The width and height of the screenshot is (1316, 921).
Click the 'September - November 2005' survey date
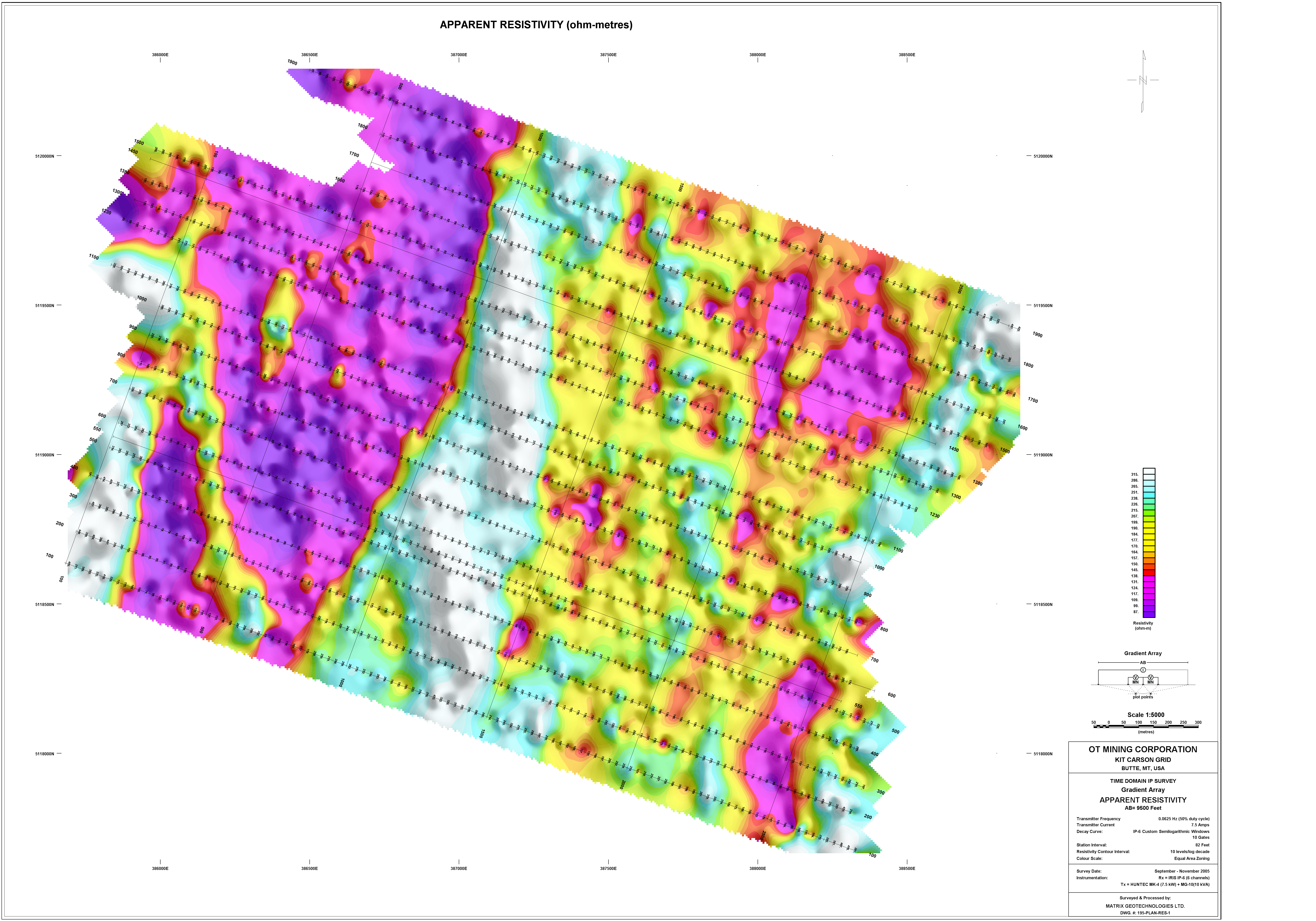1182,871
